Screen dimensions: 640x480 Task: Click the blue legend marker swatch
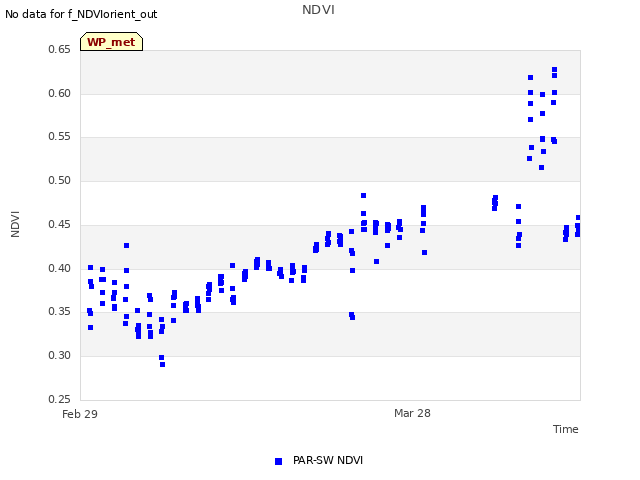click(x=278, y=461)
